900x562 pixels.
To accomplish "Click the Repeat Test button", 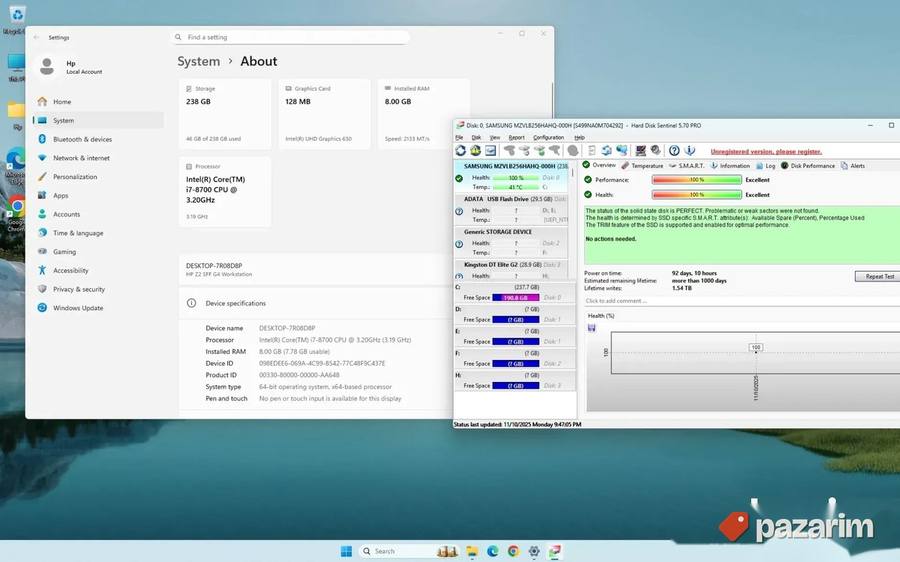I will (878, 277).
